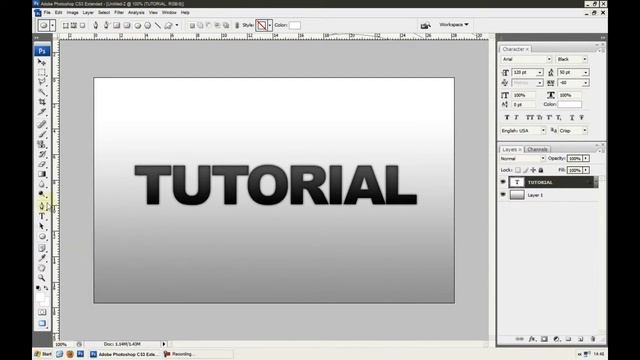Click the Quick Mask mode icon
The width and height of the screenshot is (640, 360).
42,312
